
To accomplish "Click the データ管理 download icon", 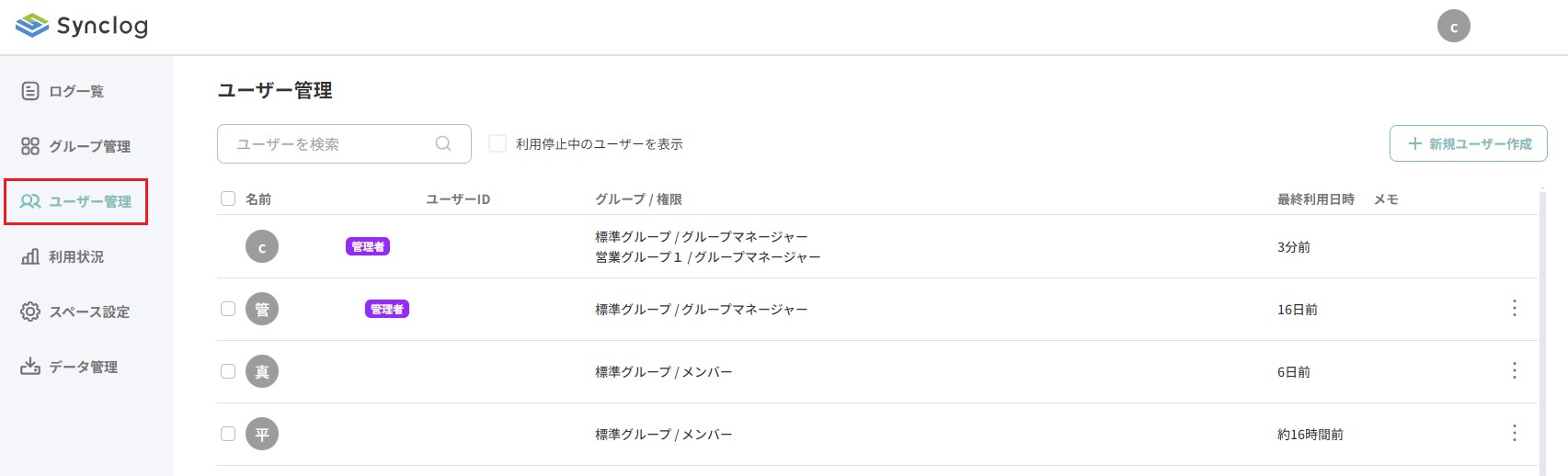I will coord(30,367).
